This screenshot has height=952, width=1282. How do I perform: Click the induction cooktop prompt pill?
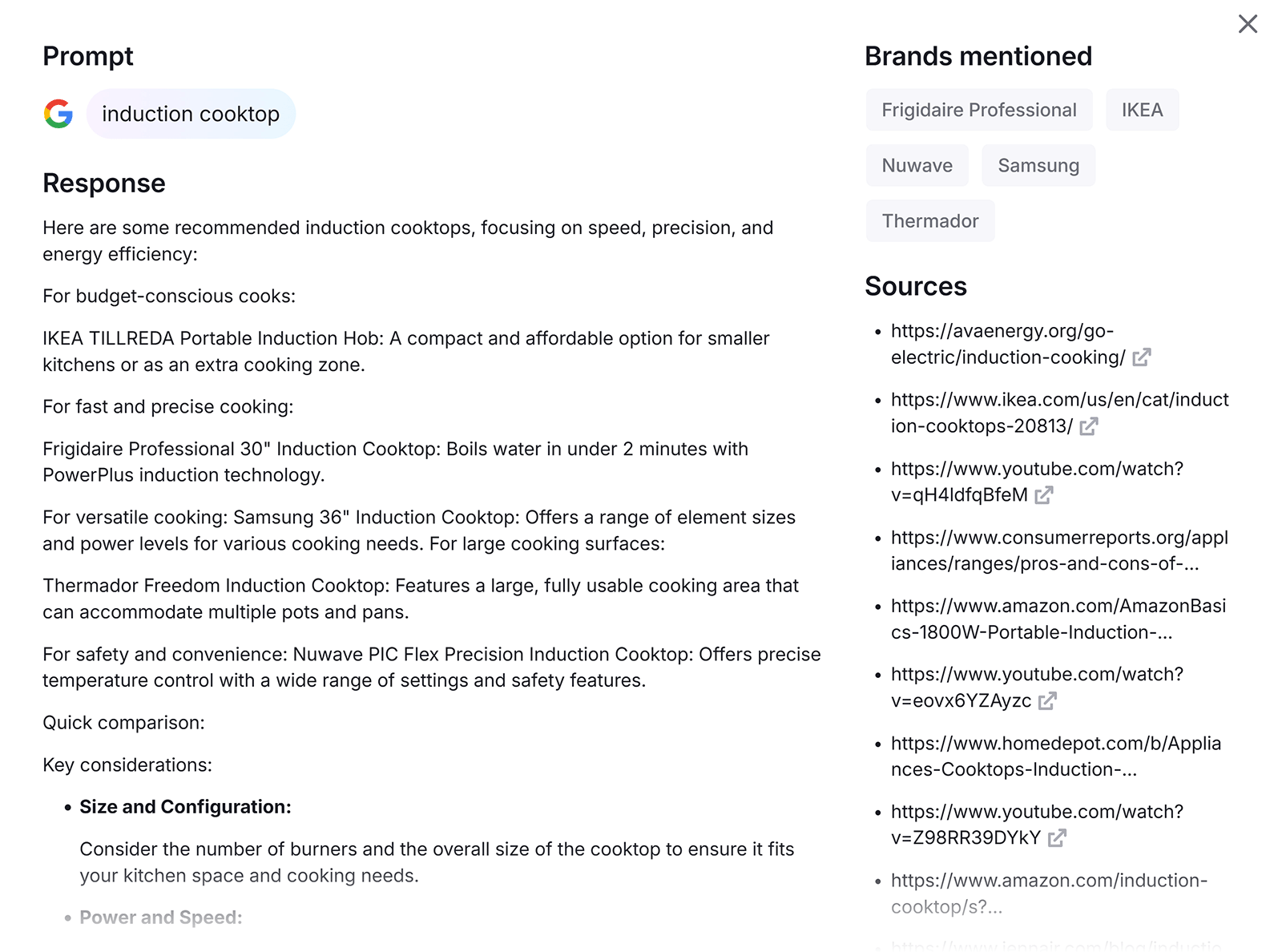point(191,114)
